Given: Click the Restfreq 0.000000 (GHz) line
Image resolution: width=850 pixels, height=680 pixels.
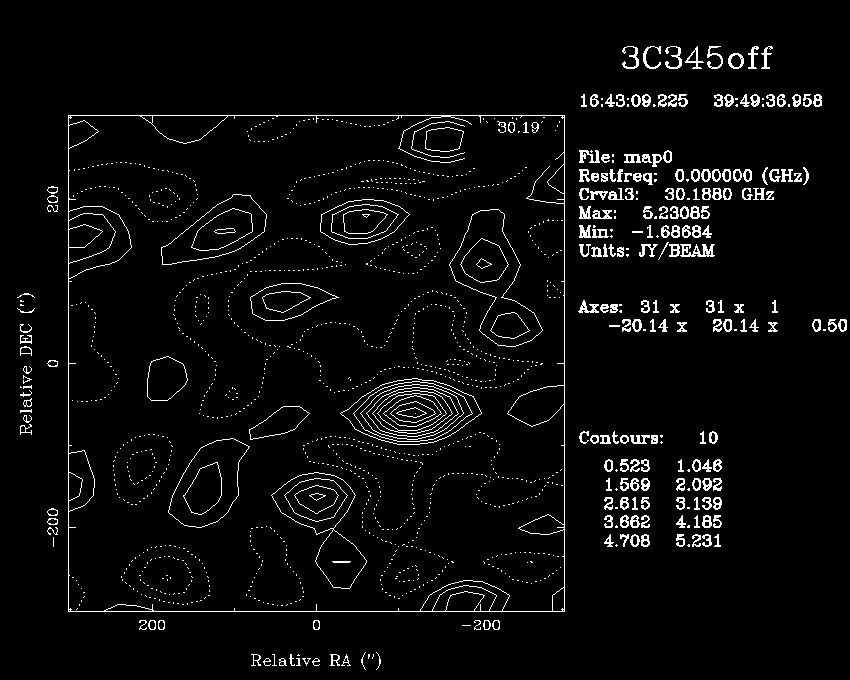Looking at the screenshot, I should click(694, 176).
